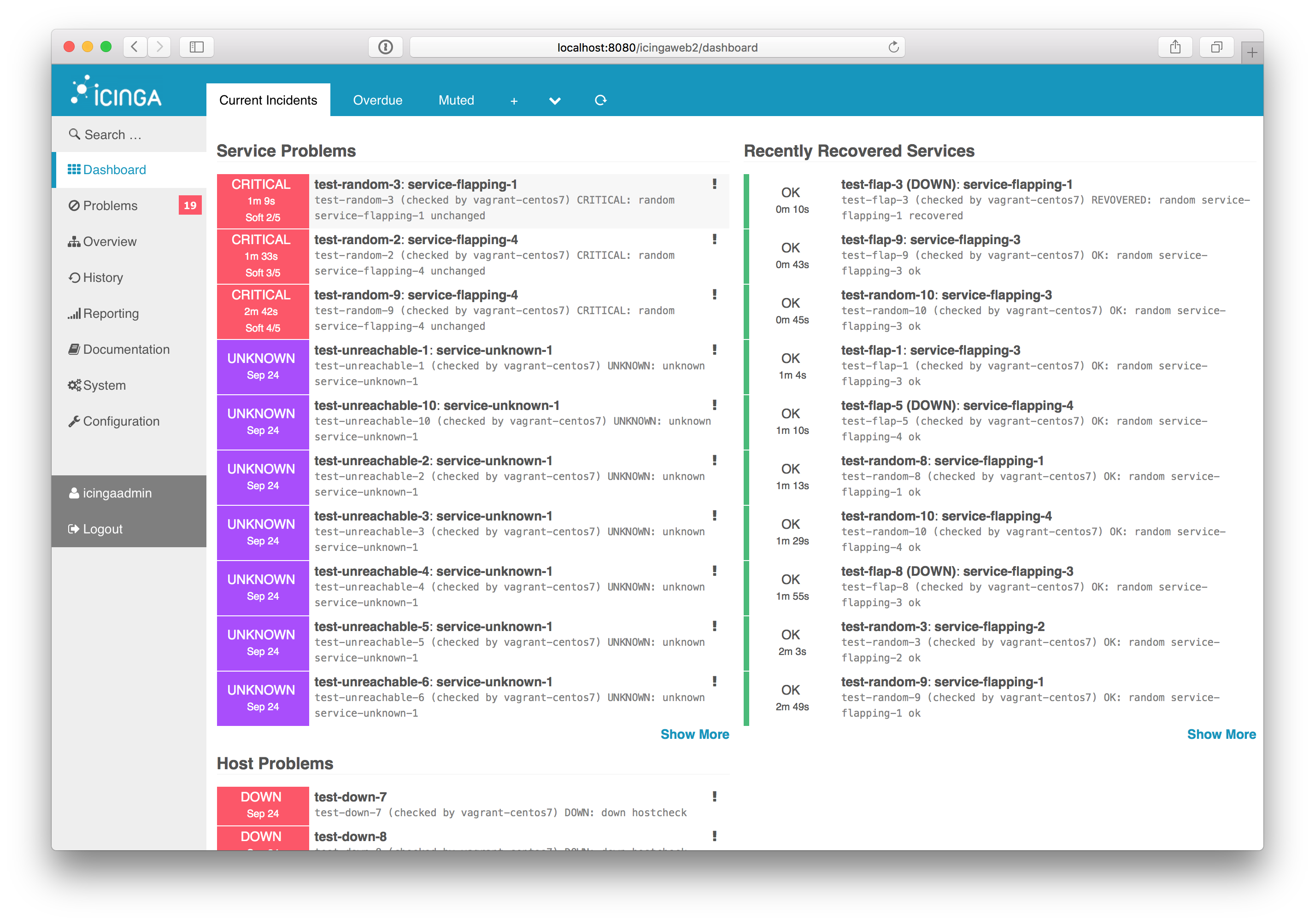
Task: Open the tabs dropdown chevron
Action: pos(554,101)
